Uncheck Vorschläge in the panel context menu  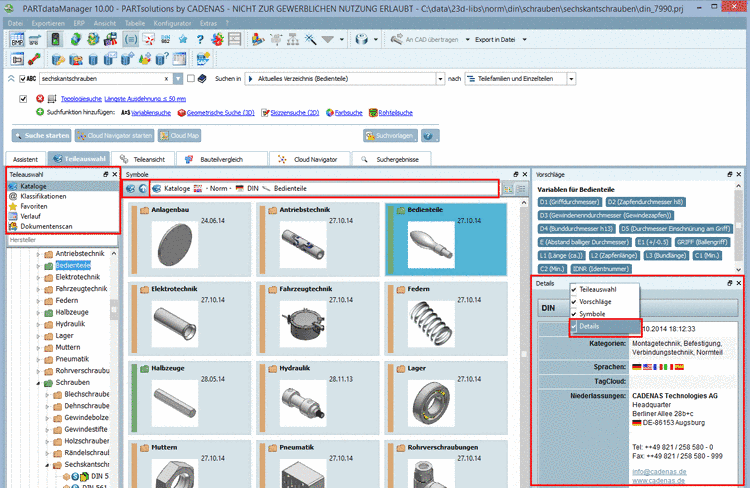point(604,302)
